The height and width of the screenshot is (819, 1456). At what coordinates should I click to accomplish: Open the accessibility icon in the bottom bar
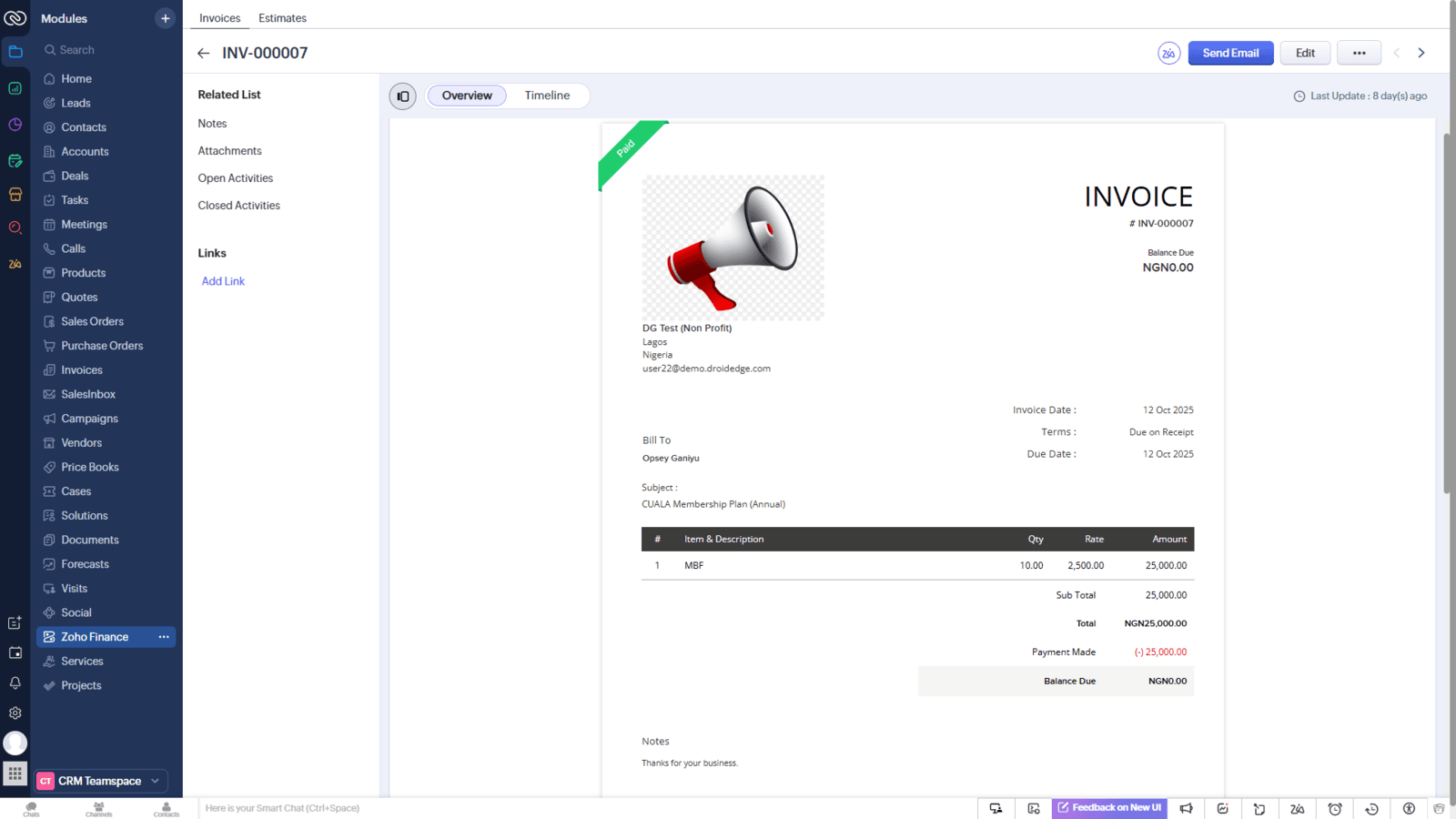pyautogui.click(x=1408, y=808)
